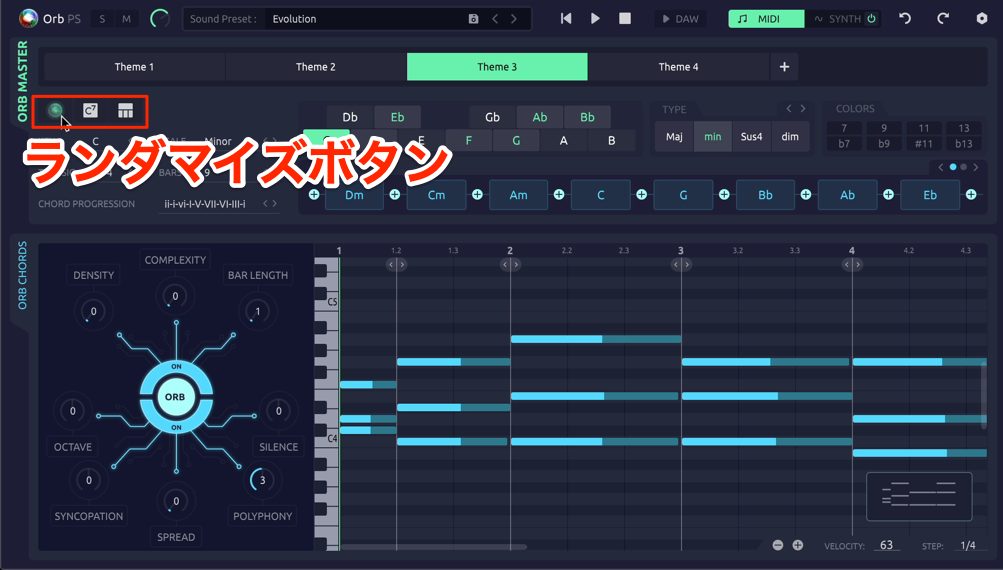Toggle the central ORB button
1003x570 pixels.
[x=175, y=397]
